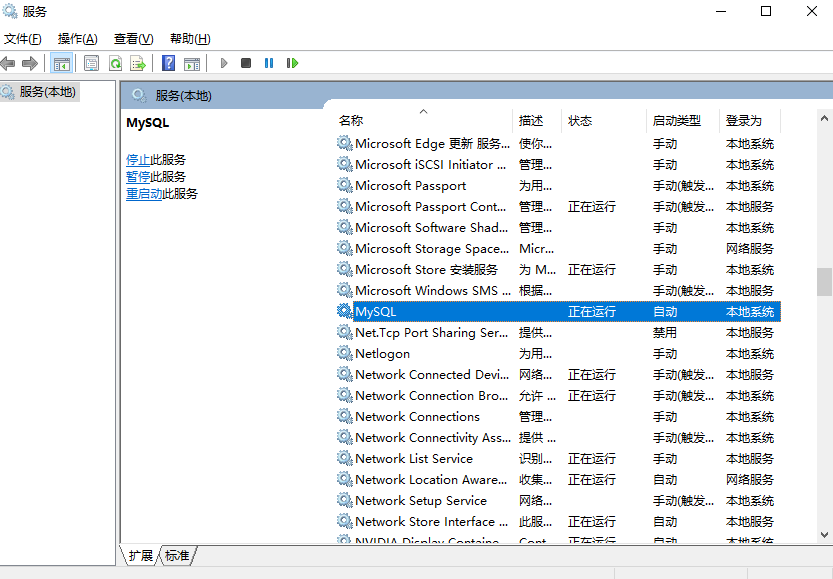Click the Show/Hide Console Tree icon
The height and width of the screenshot is (579, 833).
(61, 63)
